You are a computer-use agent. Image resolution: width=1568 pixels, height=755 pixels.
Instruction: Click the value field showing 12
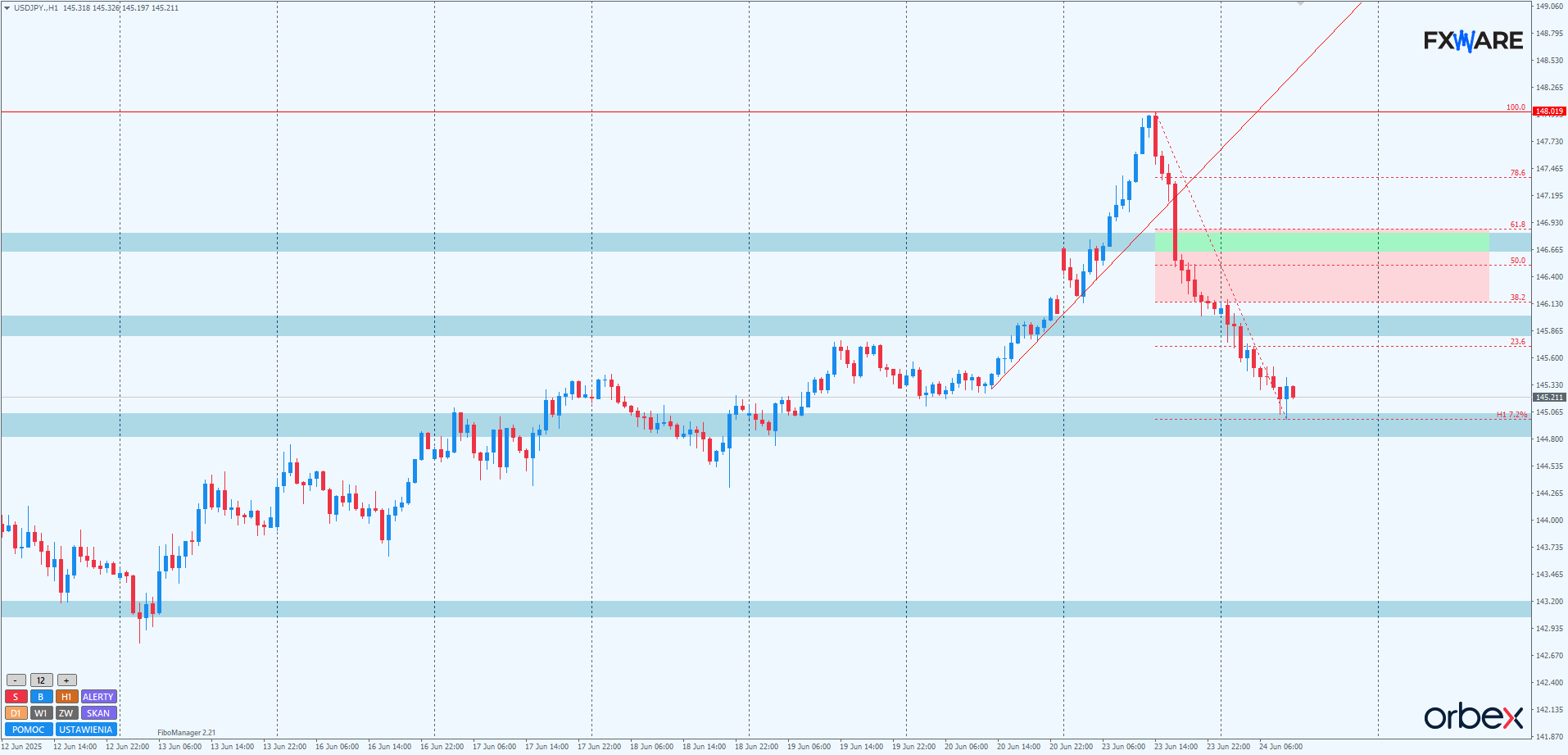[x=41, y=680]
